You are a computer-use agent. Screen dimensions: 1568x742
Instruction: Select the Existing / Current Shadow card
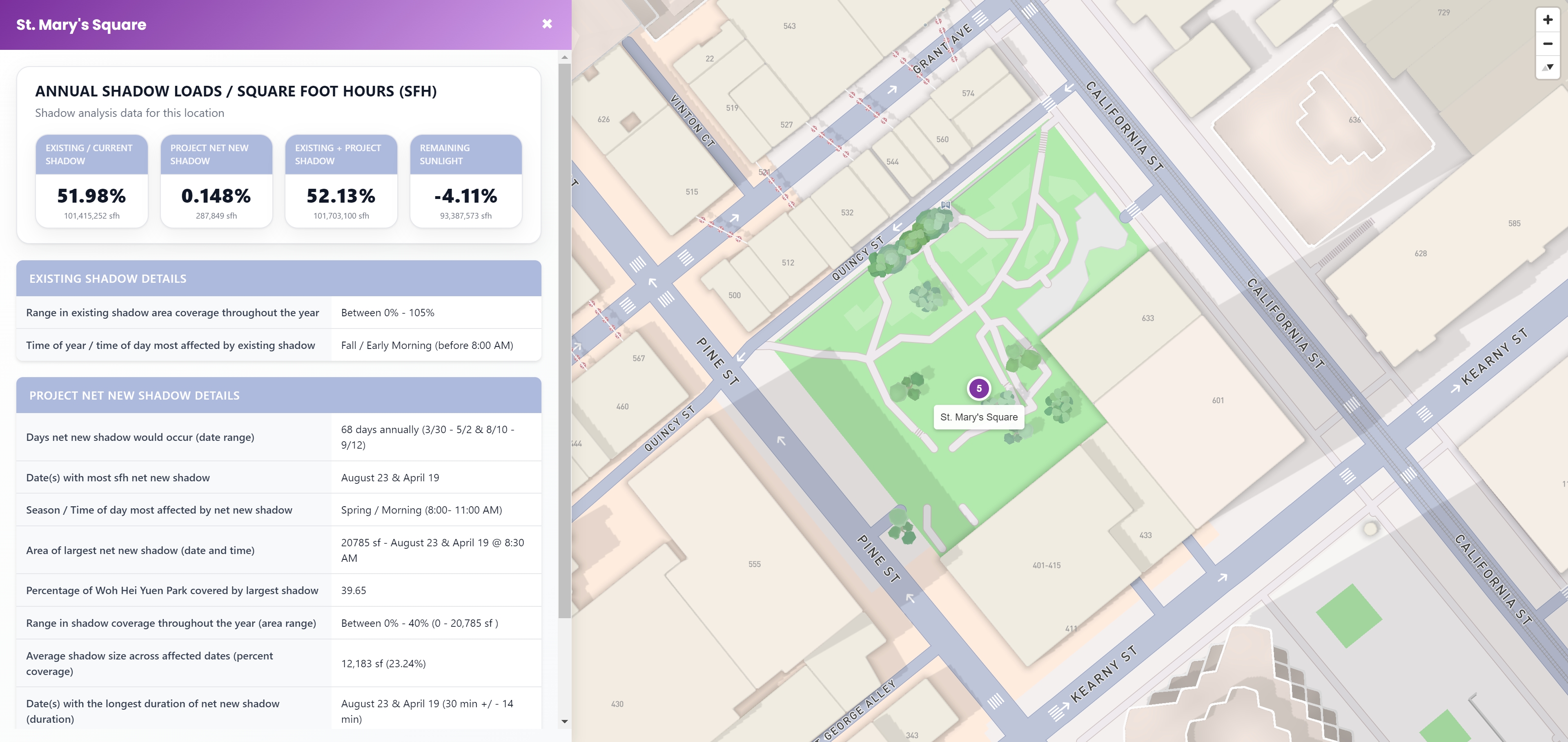92,181
